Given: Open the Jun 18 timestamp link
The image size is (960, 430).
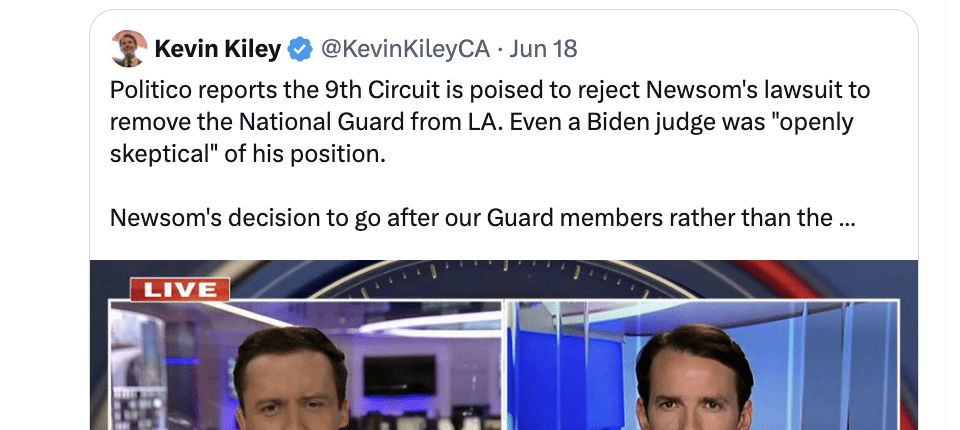Looking at the screenshot, I should click(543, 48).
